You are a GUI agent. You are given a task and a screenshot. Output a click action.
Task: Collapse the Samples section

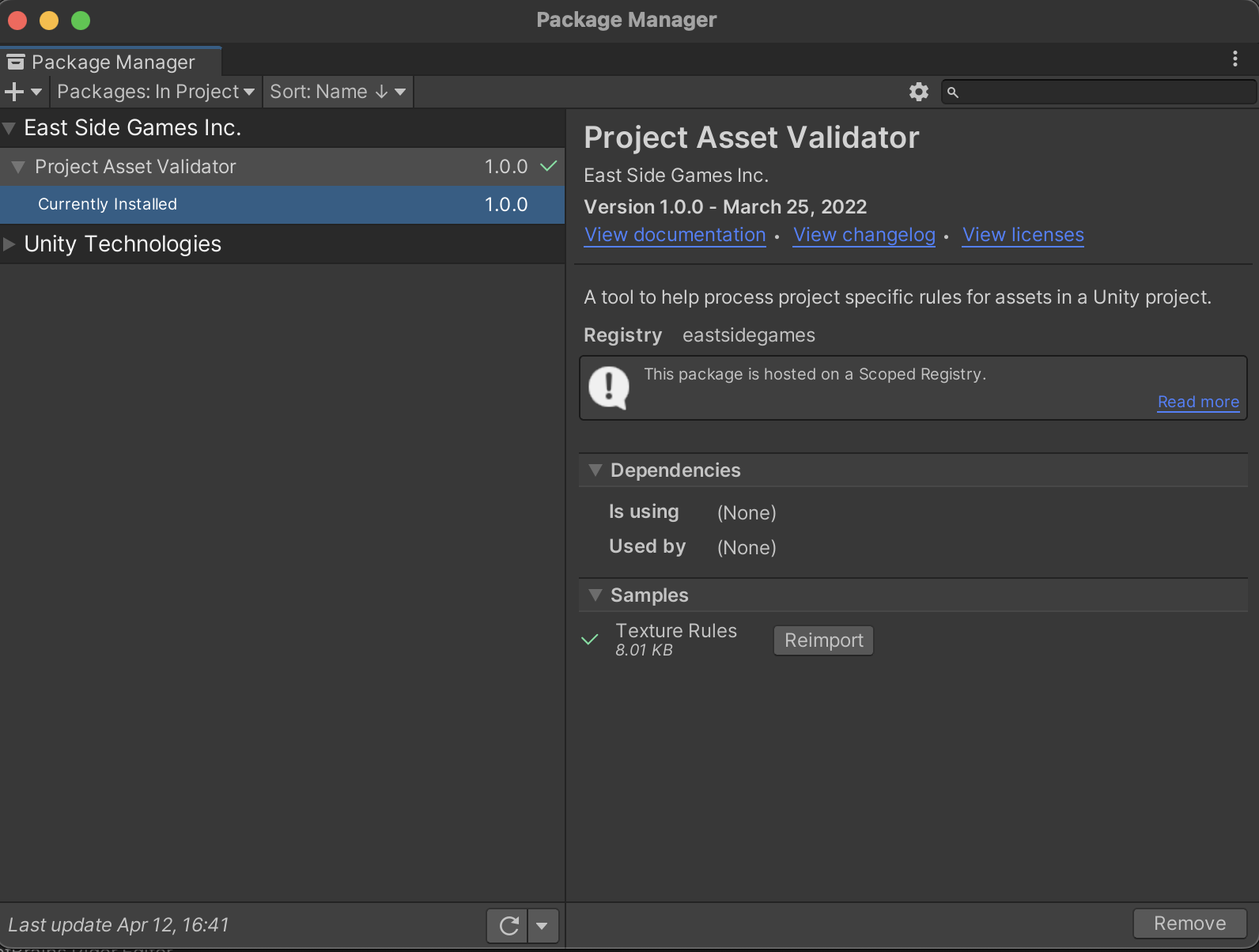point(595,595)
